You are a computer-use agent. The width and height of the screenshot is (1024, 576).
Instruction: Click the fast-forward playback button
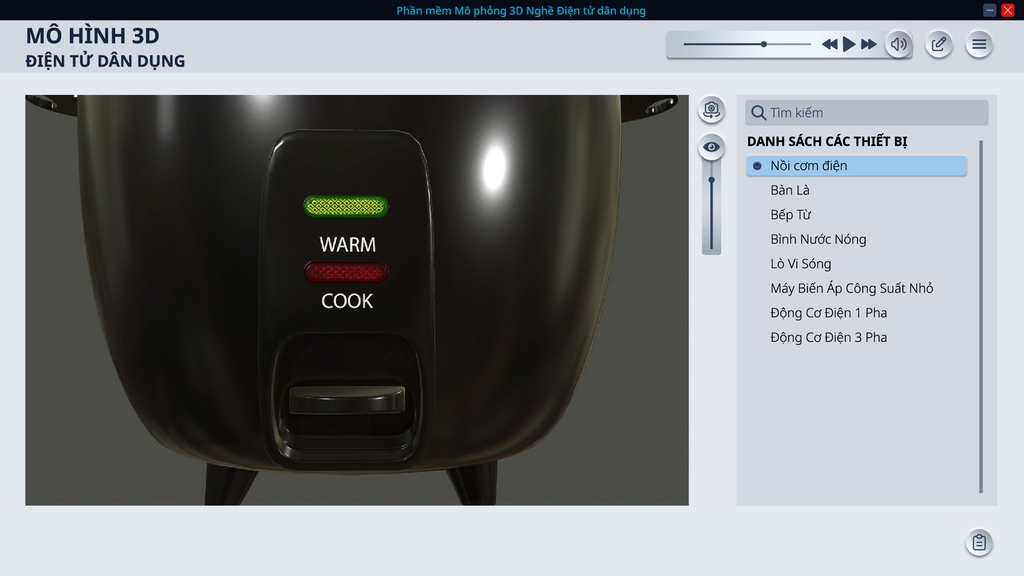[x=869, y=44]
